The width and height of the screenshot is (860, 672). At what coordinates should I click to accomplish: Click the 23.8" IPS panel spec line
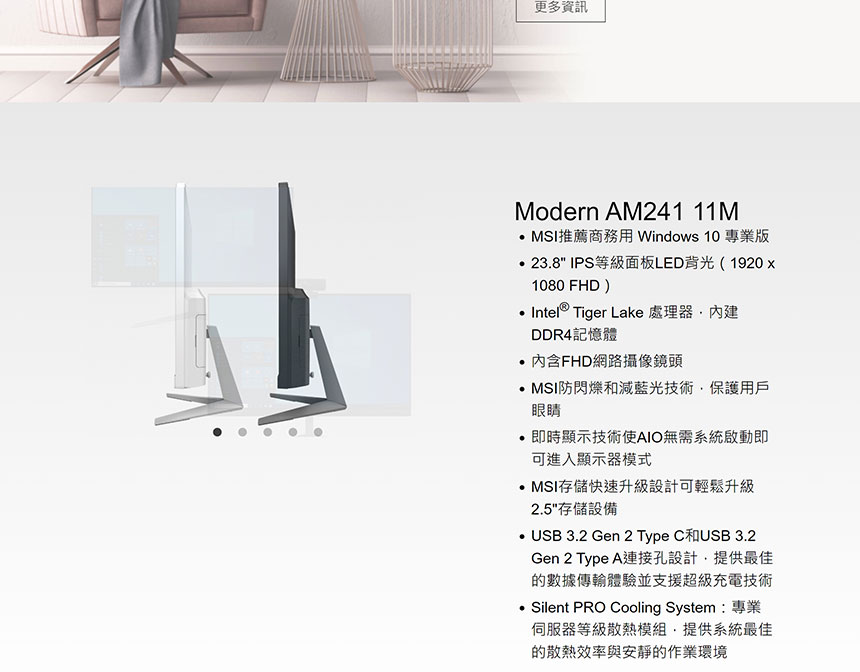[x=653, y=274]
